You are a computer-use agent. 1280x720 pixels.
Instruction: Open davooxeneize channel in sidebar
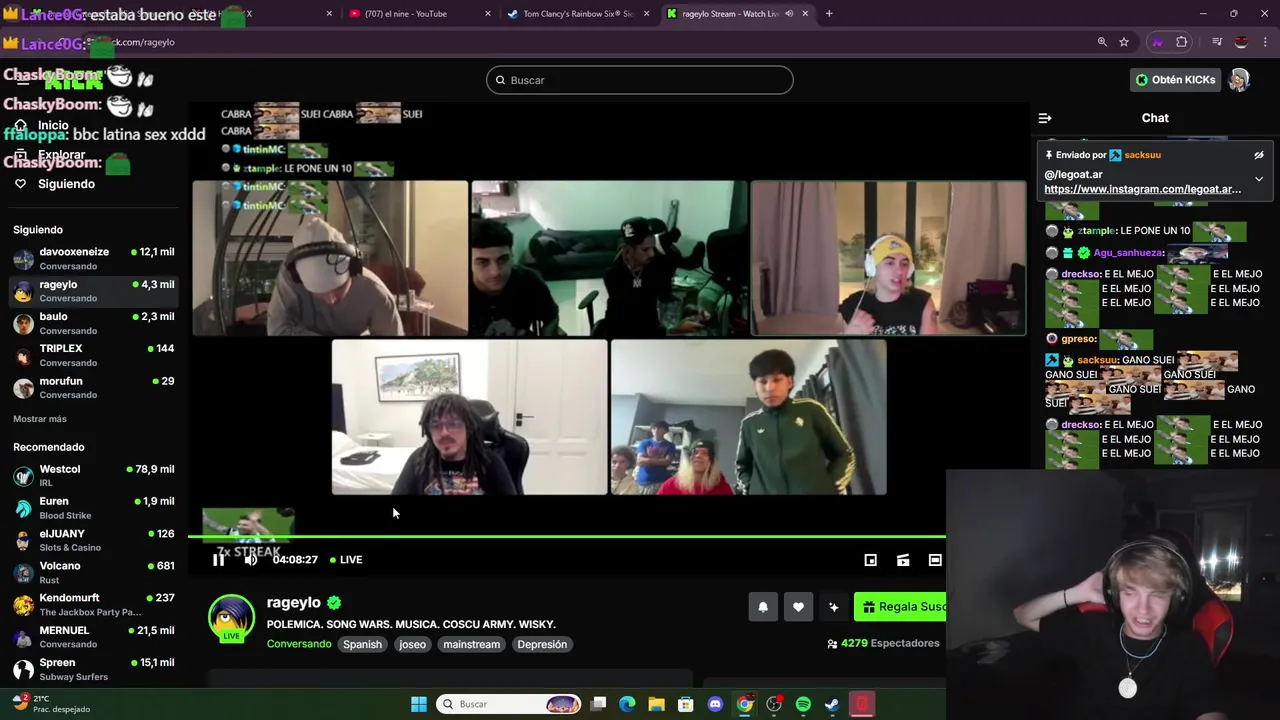click(94, 258)
